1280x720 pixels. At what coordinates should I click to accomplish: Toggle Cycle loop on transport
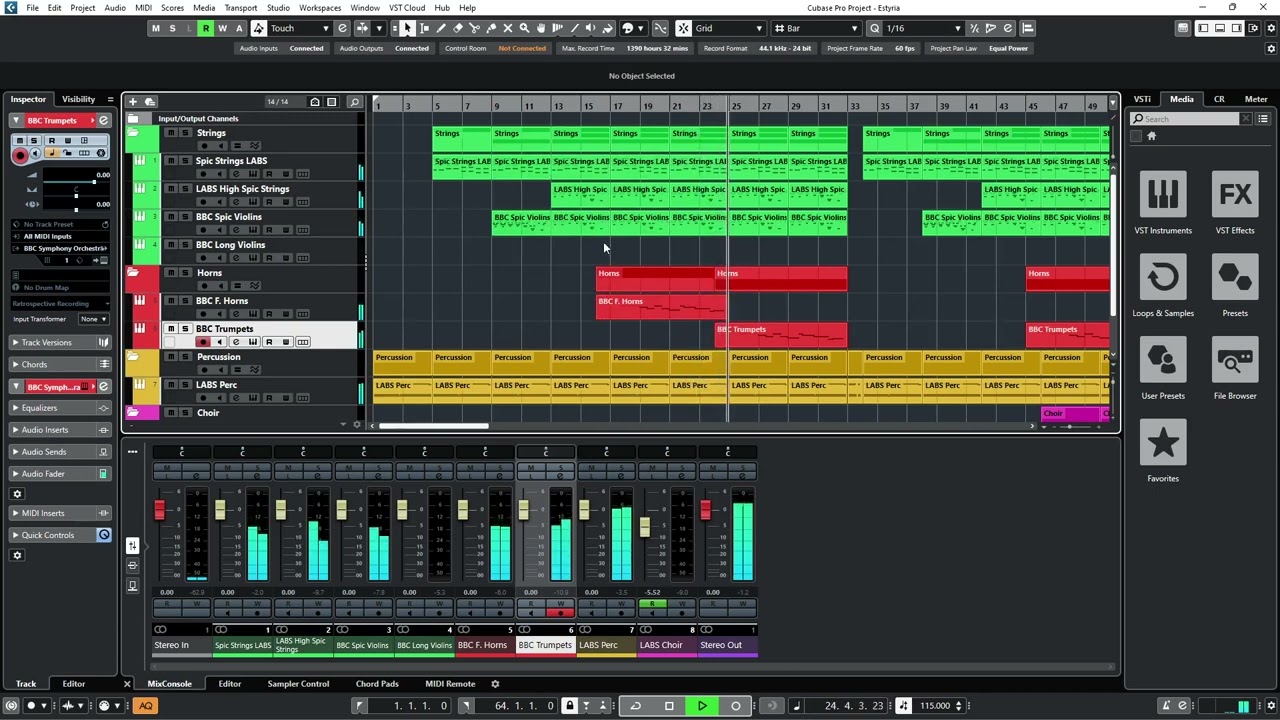pos(635,706)
